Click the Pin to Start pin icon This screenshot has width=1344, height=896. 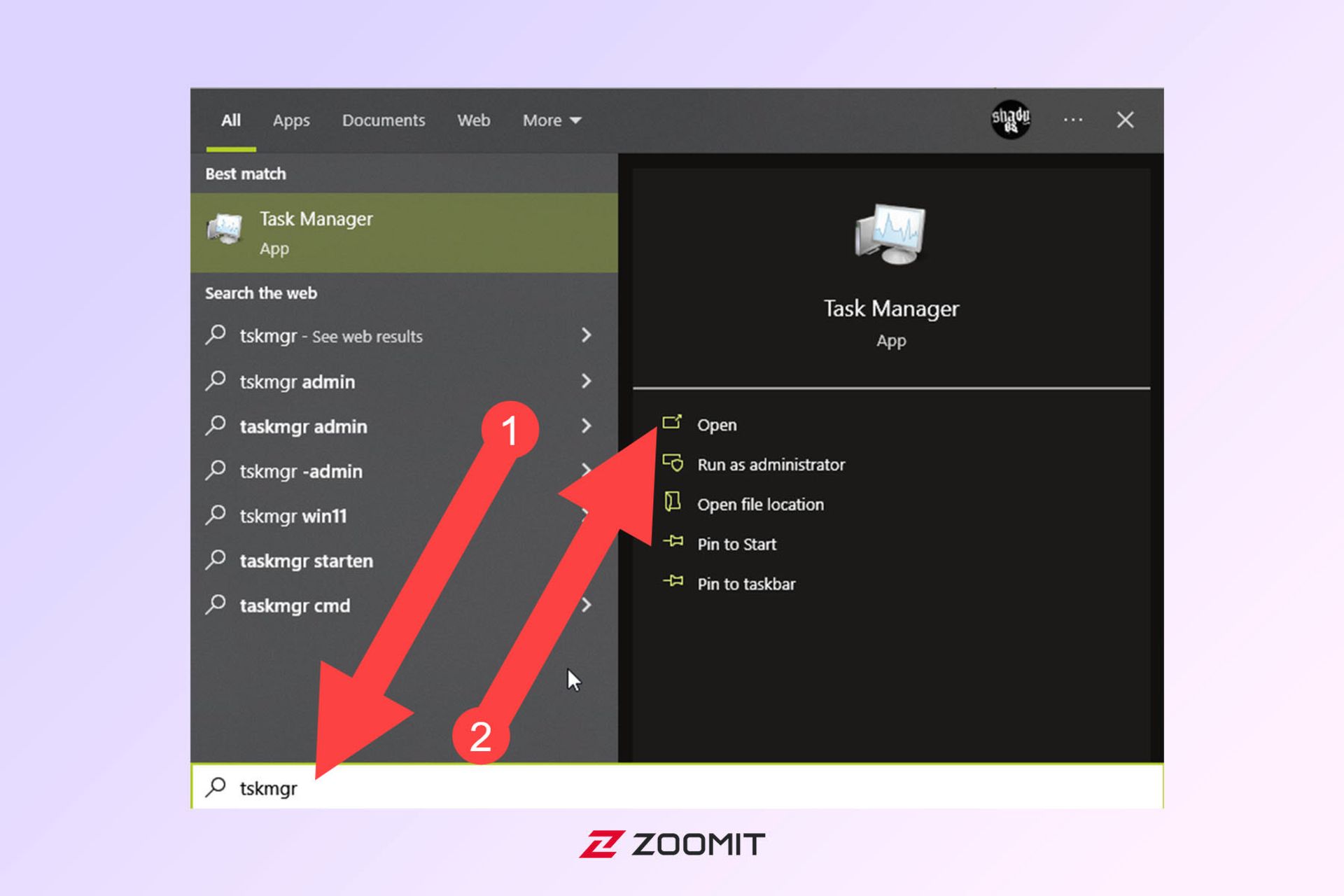[673, 541]
